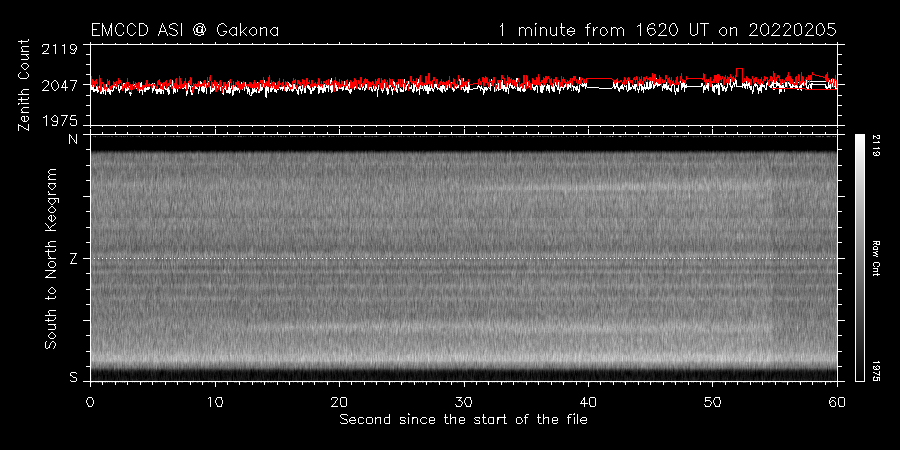900x450 pixels.
Task: Click the 60 second tick label
Action: point(837,401)
